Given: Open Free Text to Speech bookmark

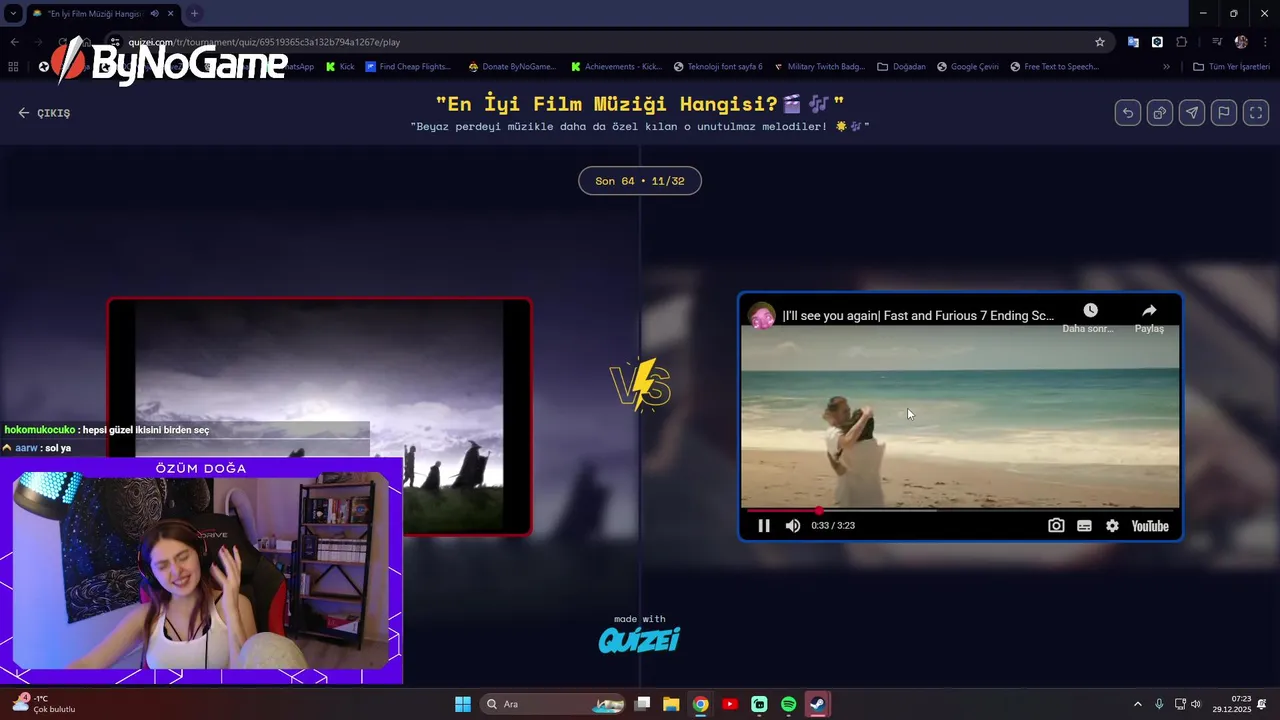Looking at the screenshot, I should (1055, 67).
